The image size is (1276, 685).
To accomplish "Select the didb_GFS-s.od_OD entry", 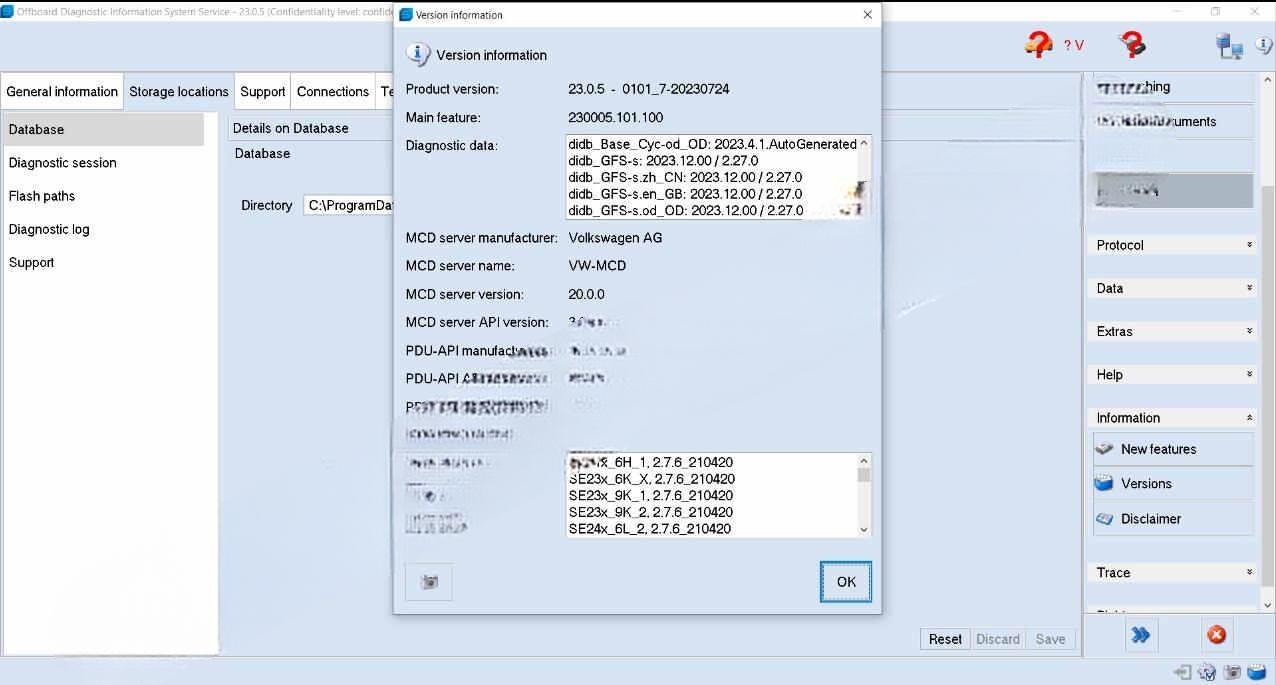I will [x=685, y=211].
